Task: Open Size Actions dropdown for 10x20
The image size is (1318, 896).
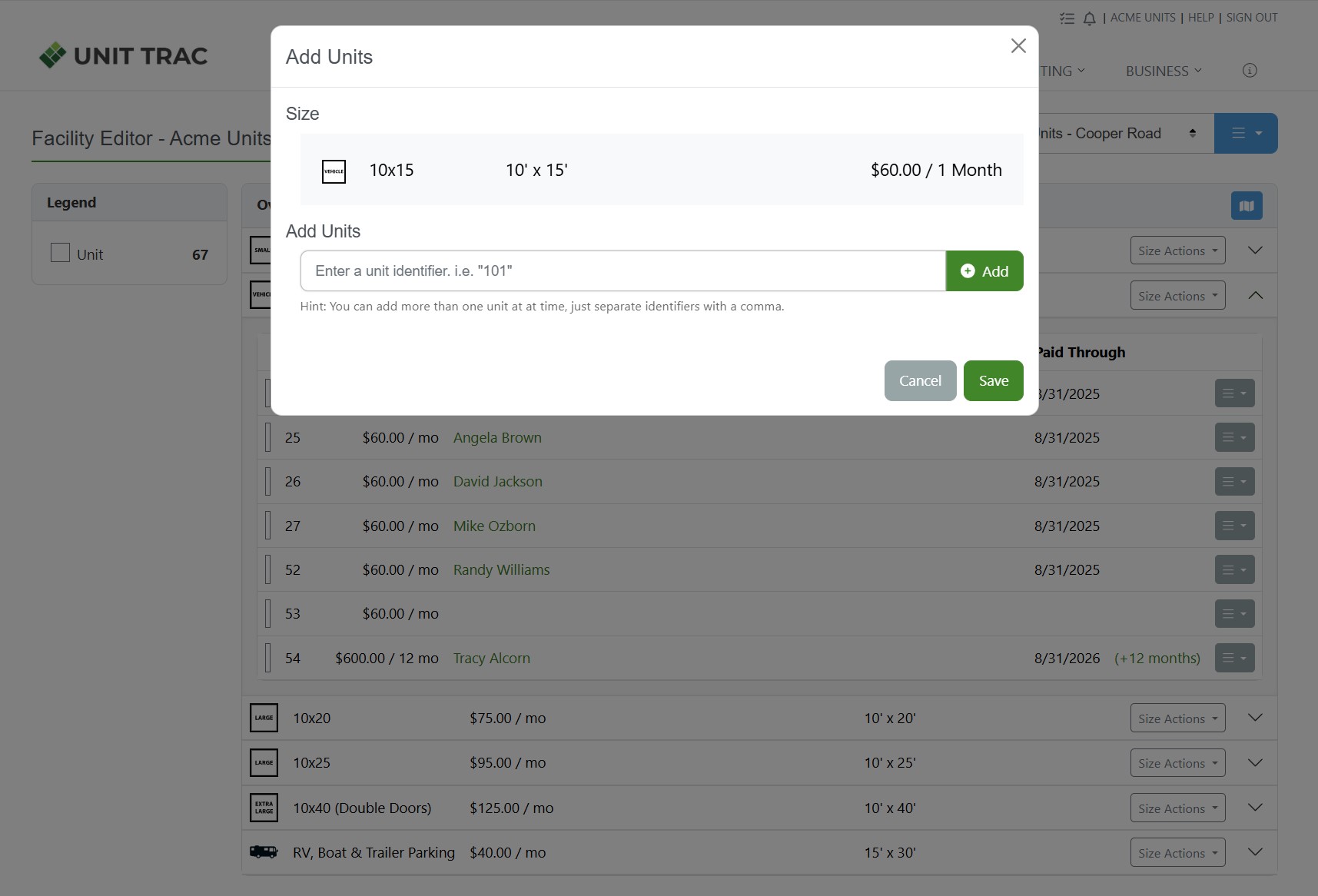Action: pyautogui.click(x=1177, y=718)
